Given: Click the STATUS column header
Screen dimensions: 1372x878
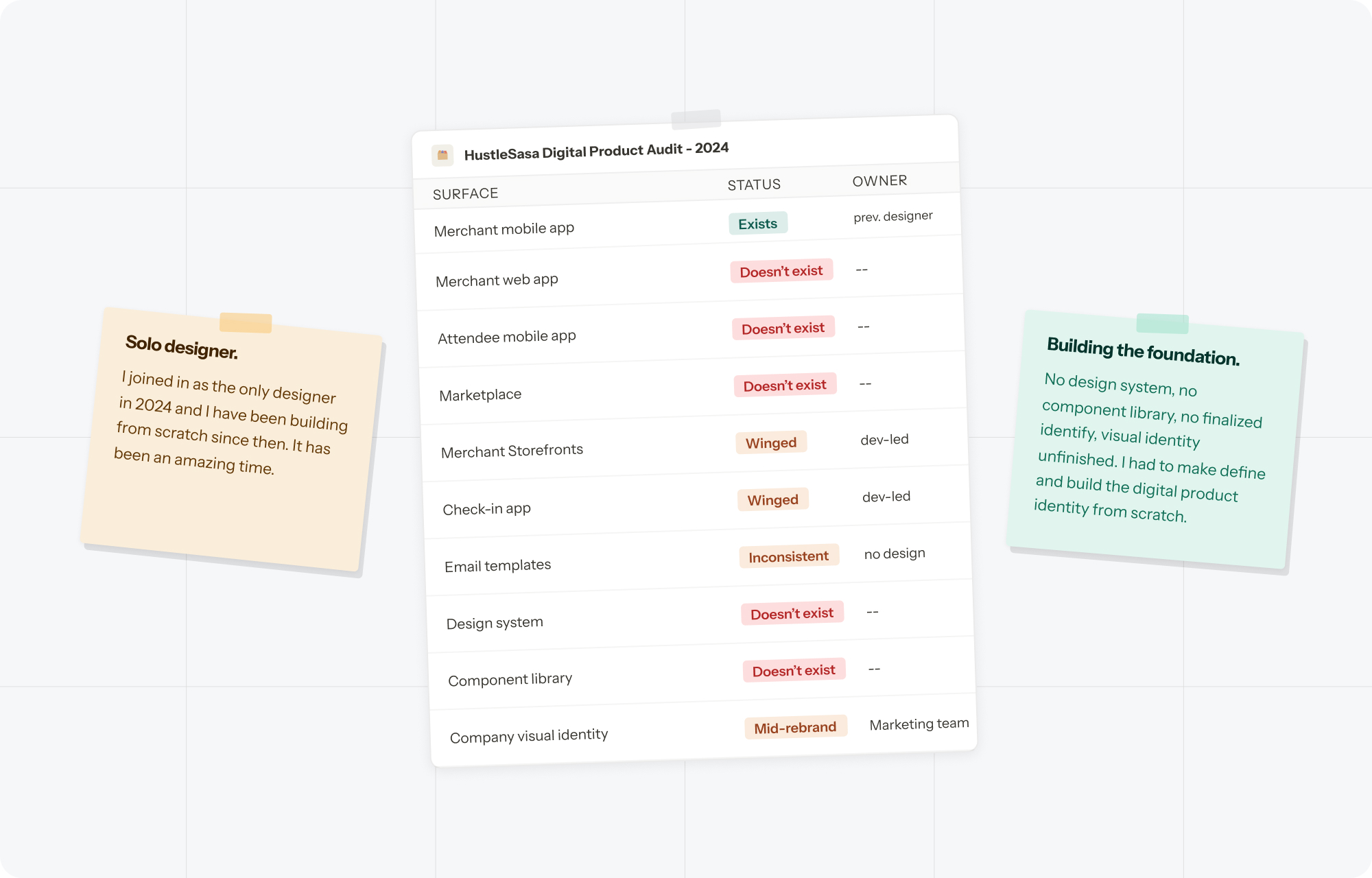Looking at the screenshot, I should click(754, 185).
